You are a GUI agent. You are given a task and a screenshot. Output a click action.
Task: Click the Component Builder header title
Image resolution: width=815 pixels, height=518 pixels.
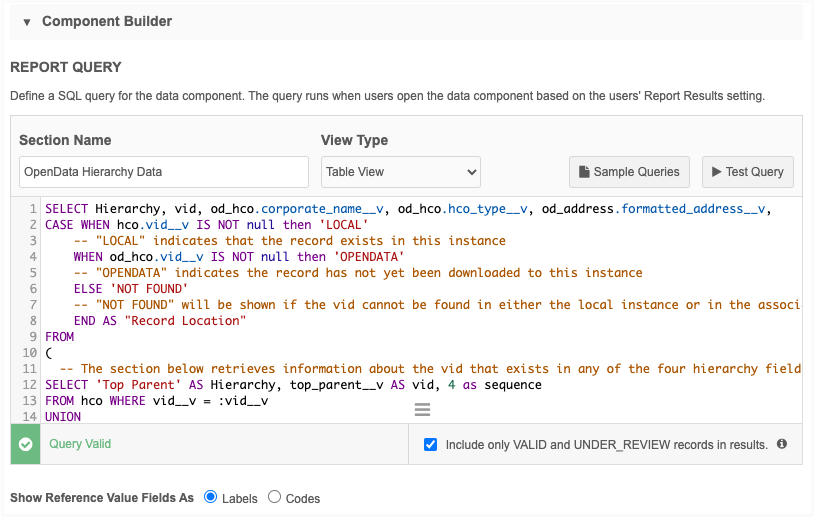tap(107, 21)
